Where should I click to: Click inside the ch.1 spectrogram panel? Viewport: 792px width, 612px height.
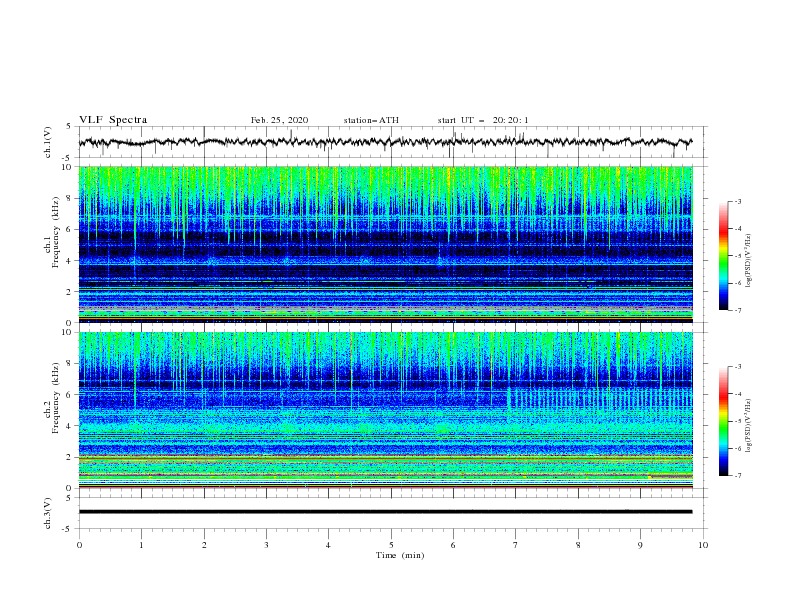(x=385, y=244)
